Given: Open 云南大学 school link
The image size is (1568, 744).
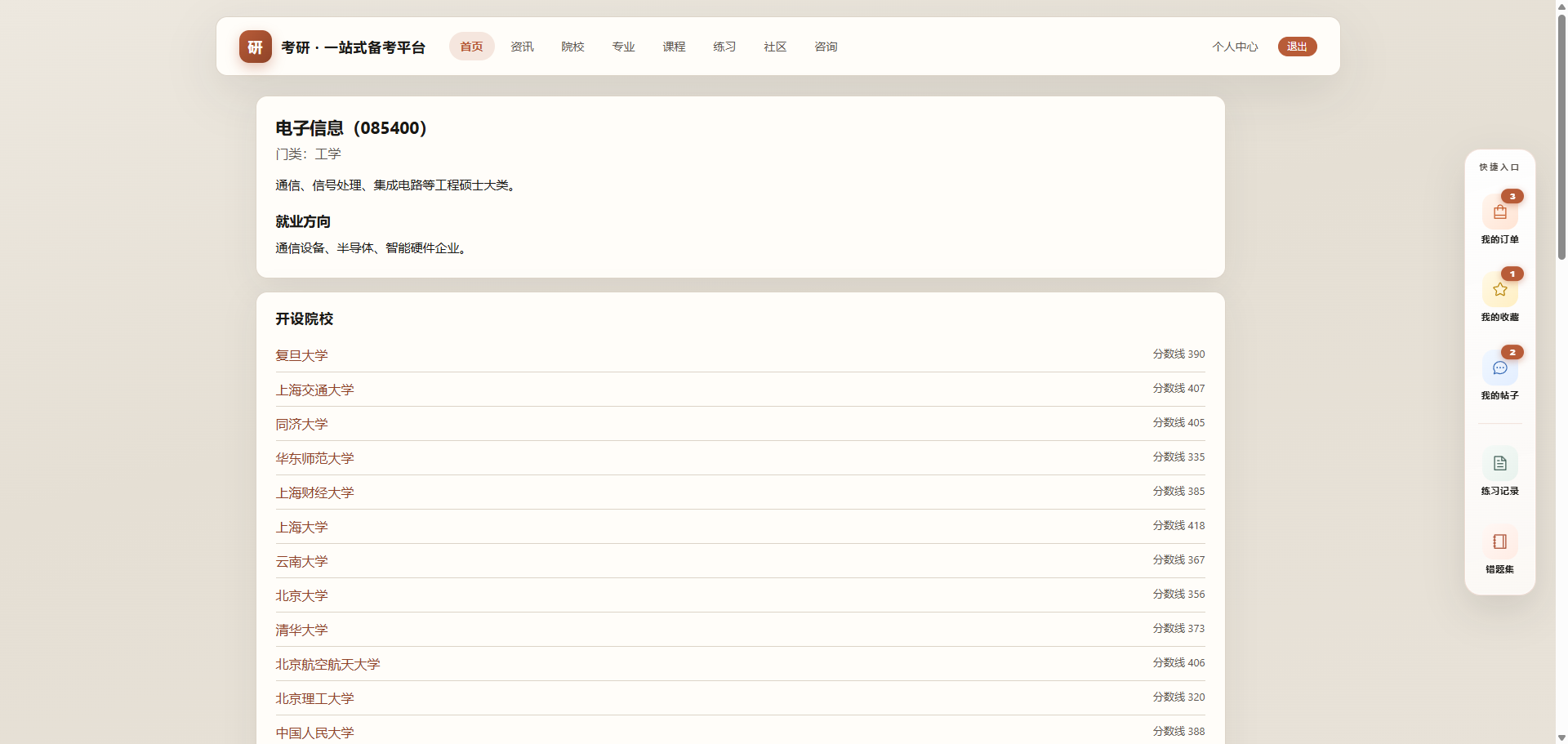Looking at the screenshot, I should [x=301, y=561].
